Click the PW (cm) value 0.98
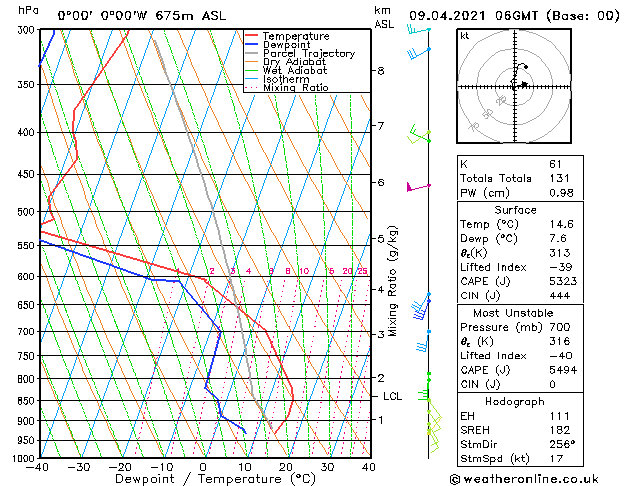 point(561,193)
